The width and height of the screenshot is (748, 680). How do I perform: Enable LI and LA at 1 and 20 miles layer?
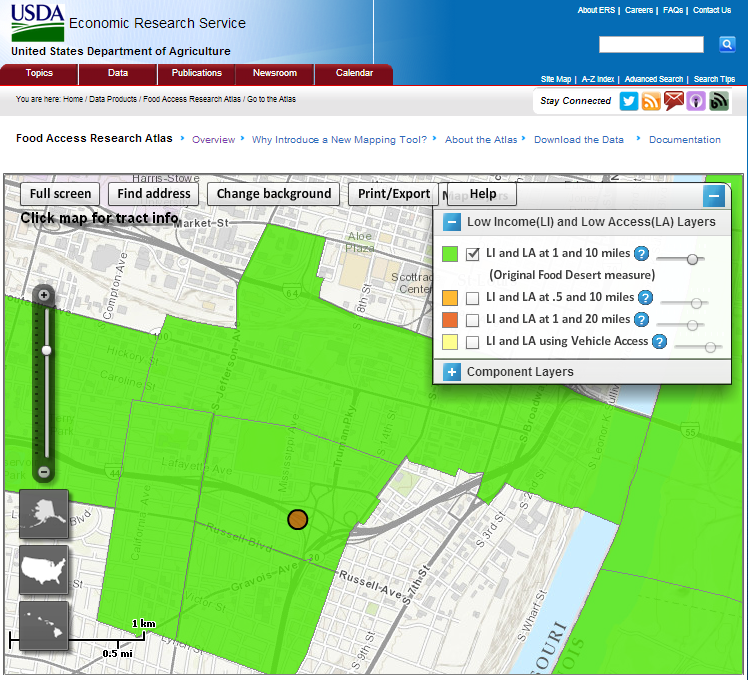pyautogui.click(x=472, y=320)
